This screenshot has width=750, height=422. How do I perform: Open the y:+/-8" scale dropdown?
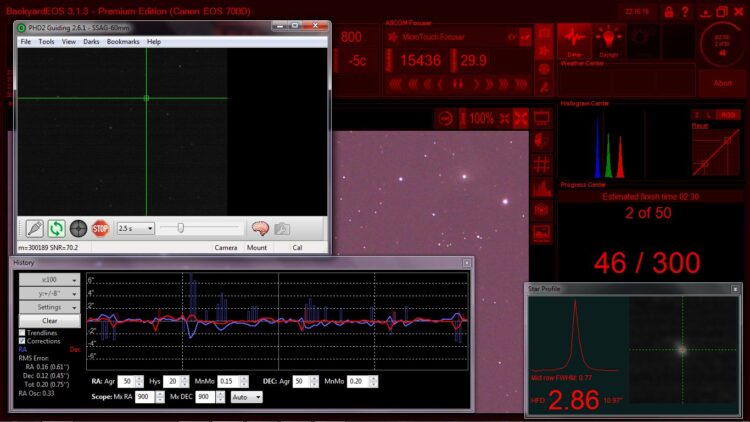(49, 293)
